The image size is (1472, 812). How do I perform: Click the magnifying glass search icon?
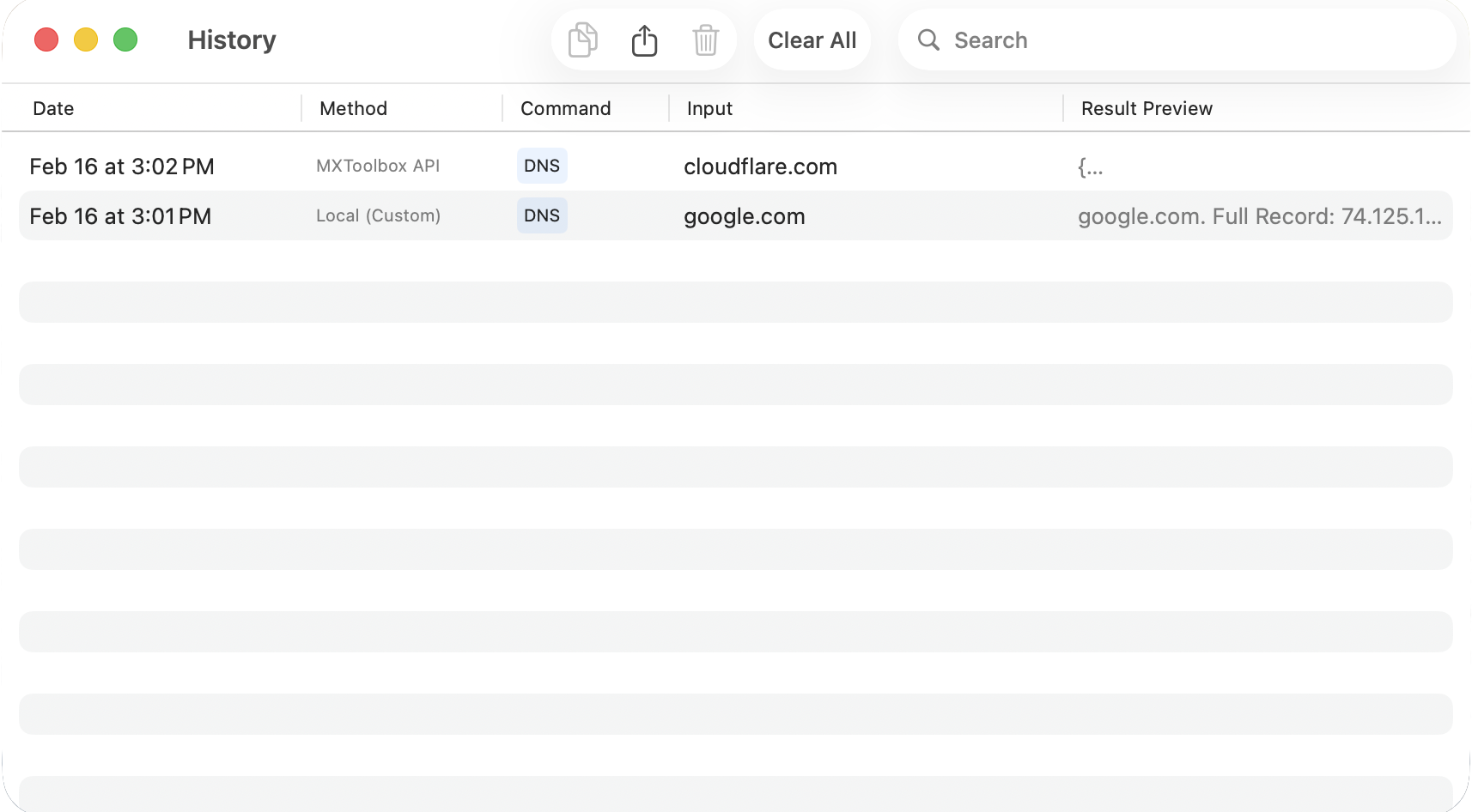(x=928, y=40)
